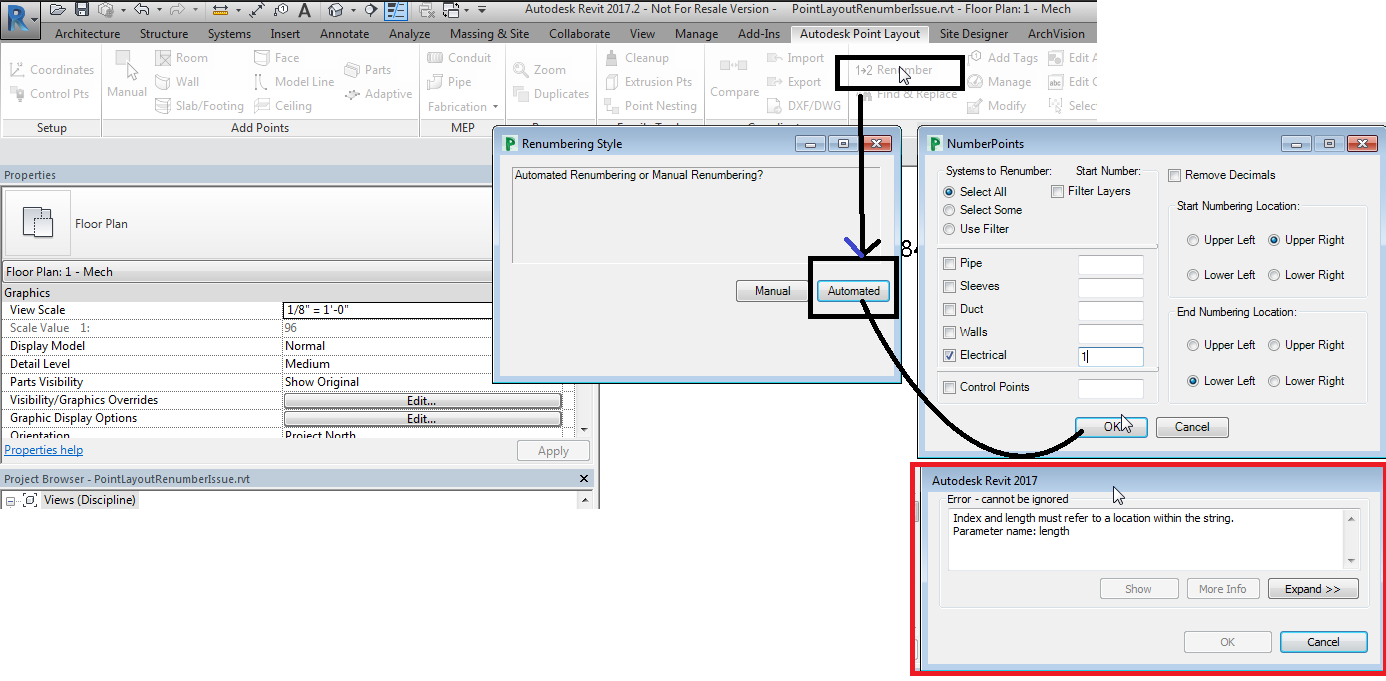Image resolution: width=1386 pixels, height=681 pixels.
Task: Check the Pipe system checkbox
Action: tap(950, 264)
